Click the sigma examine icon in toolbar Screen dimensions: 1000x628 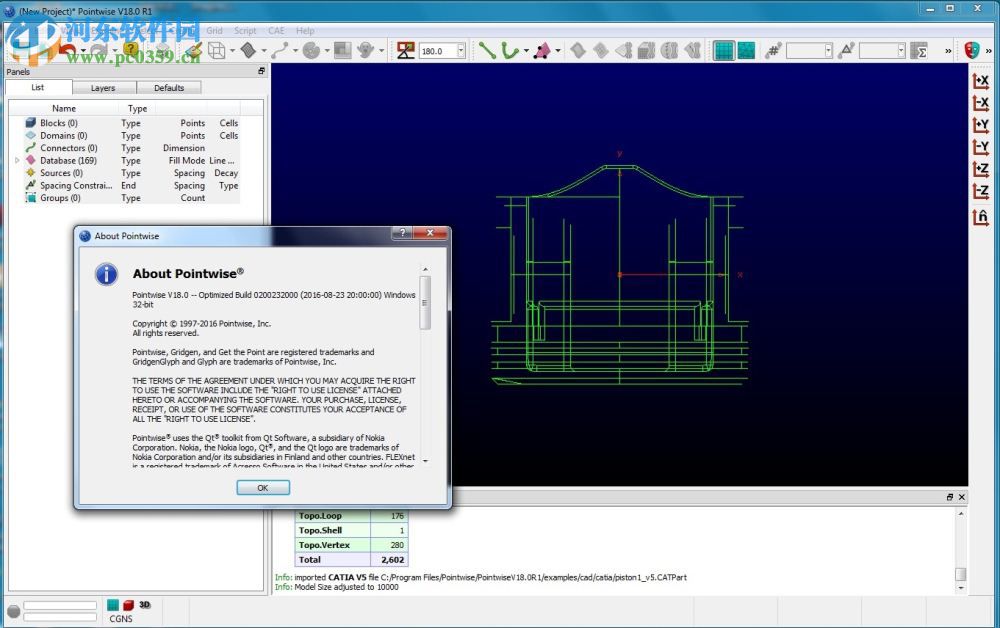point(920,50)
